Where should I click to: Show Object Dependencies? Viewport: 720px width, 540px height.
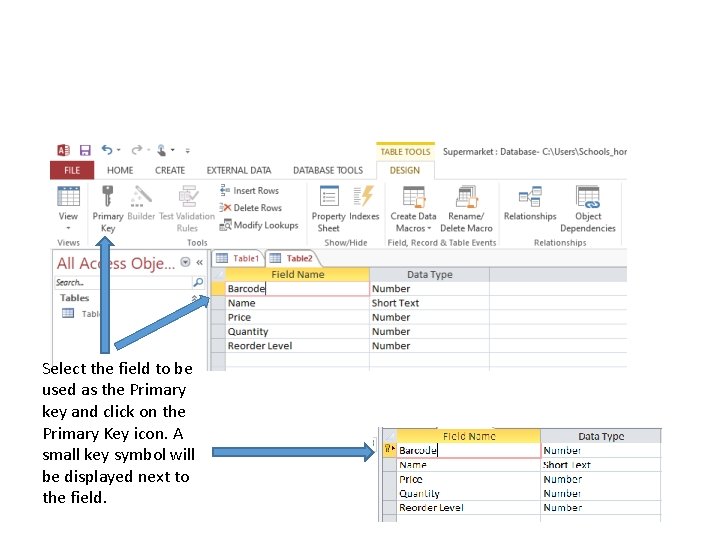pos(588,209)
